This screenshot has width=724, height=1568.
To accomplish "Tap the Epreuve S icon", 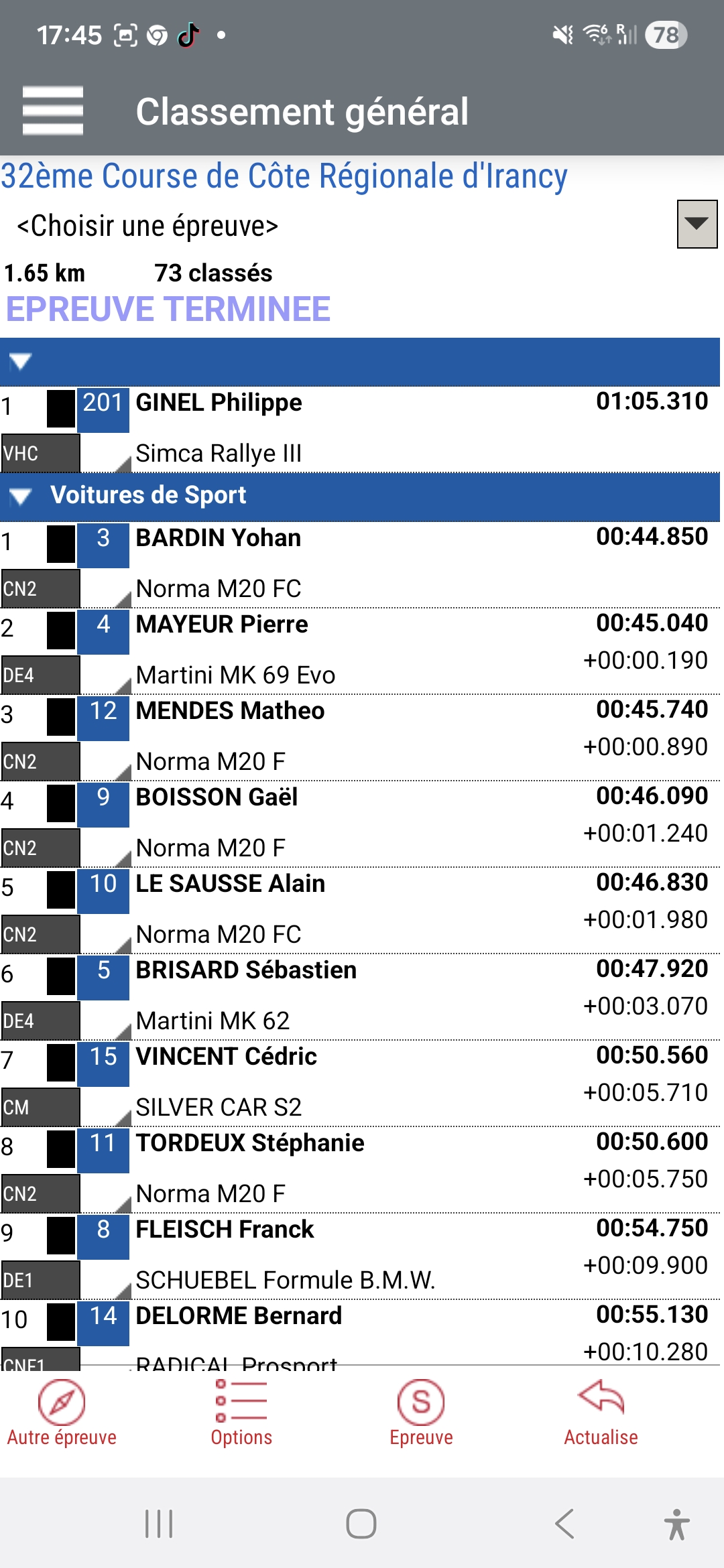I will pos(421,1401).
